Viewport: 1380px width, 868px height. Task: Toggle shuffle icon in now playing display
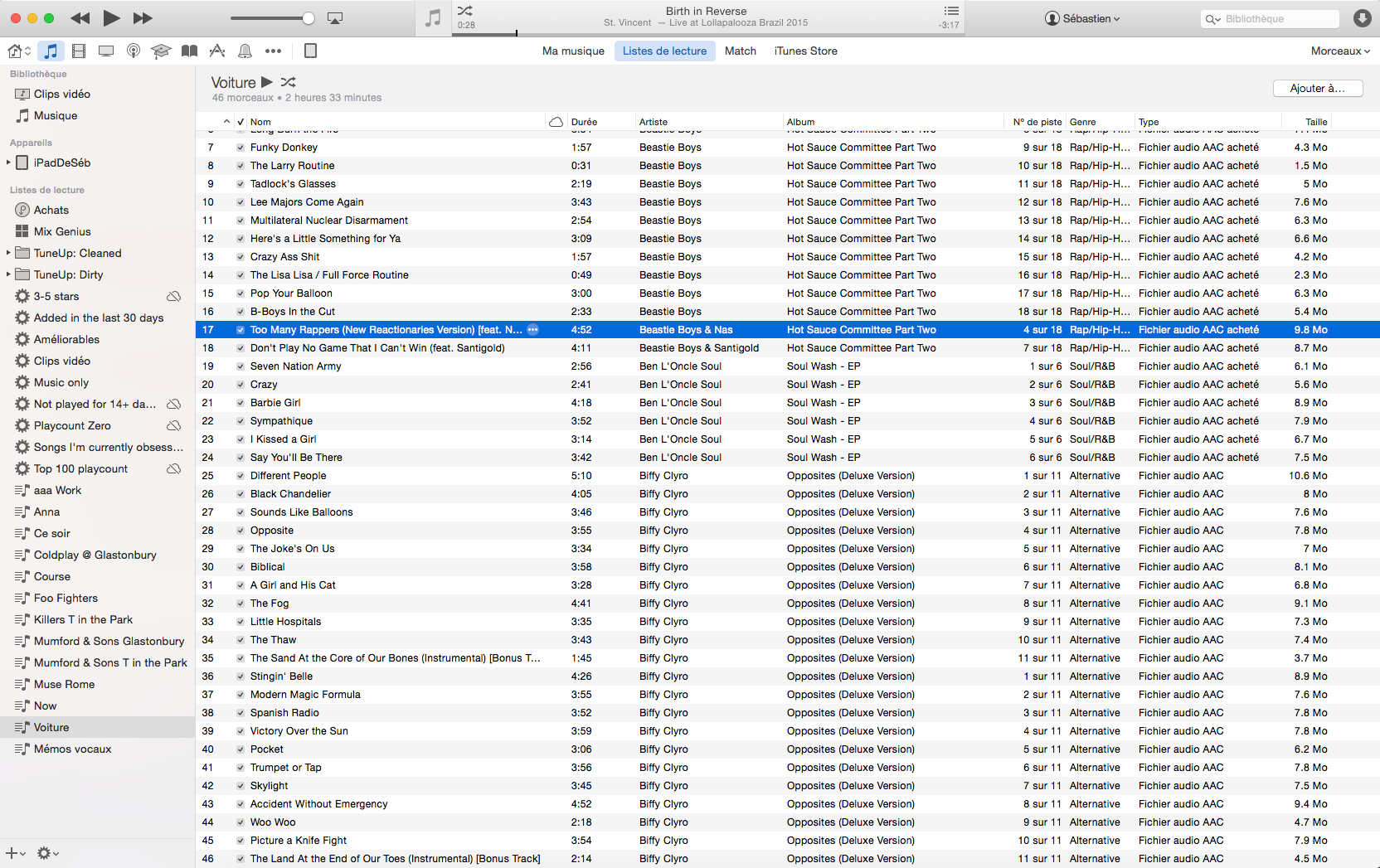tap(465, 11)
